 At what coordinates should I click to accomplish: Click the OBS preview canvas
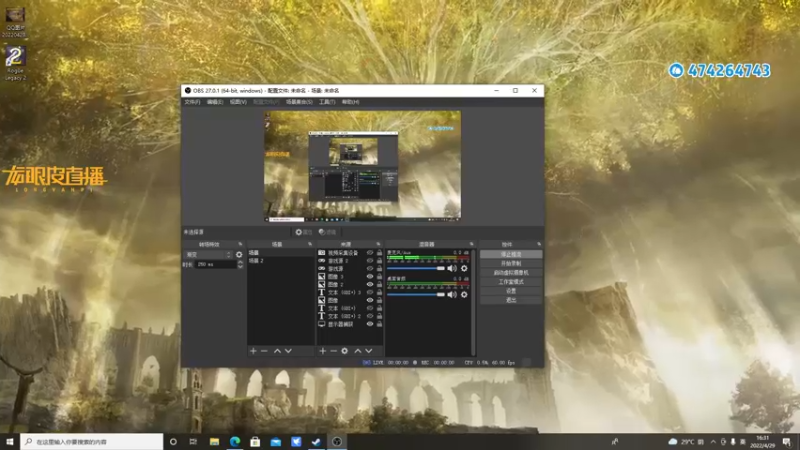(362, 166)
